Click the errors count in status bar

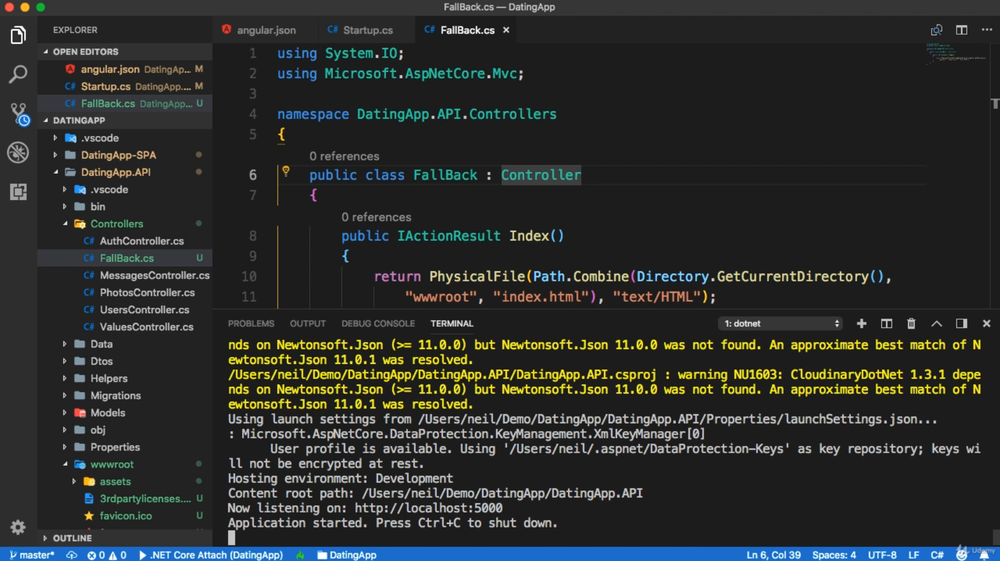coord(96,555)
